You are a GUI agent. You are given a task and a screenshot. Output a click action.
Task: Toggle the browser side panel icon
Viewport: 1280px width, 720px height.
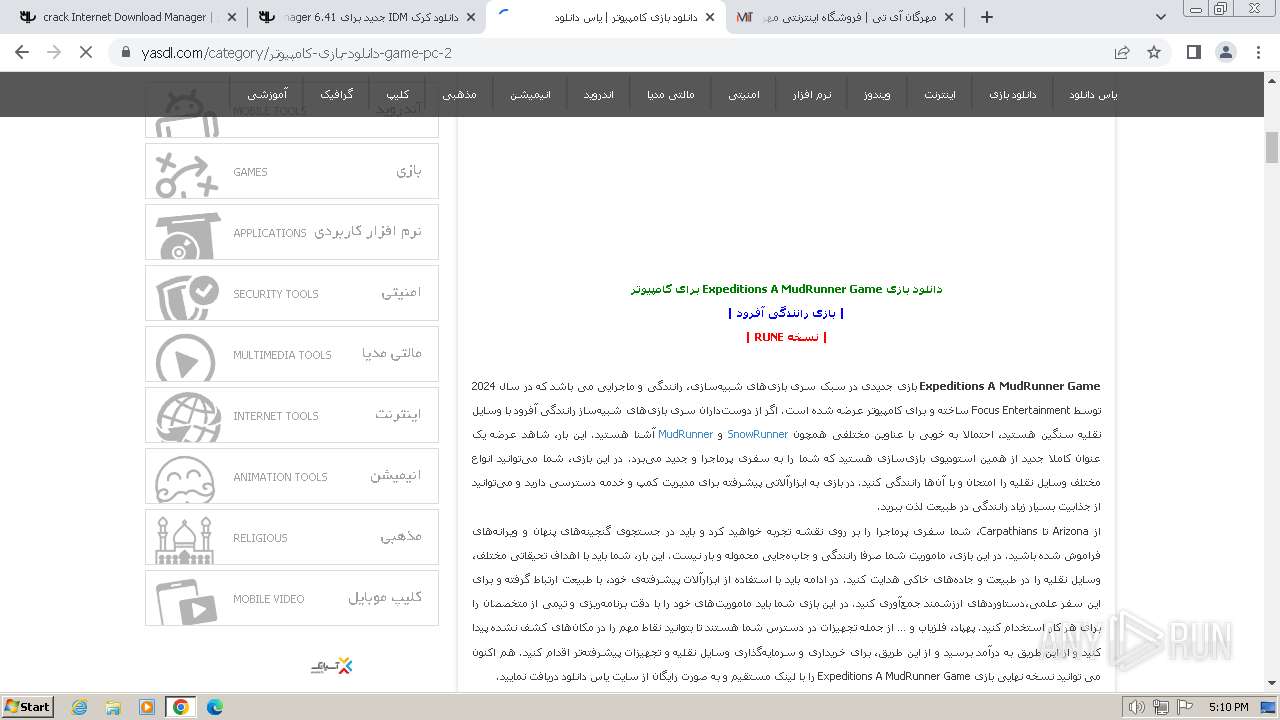point(1193,52)
